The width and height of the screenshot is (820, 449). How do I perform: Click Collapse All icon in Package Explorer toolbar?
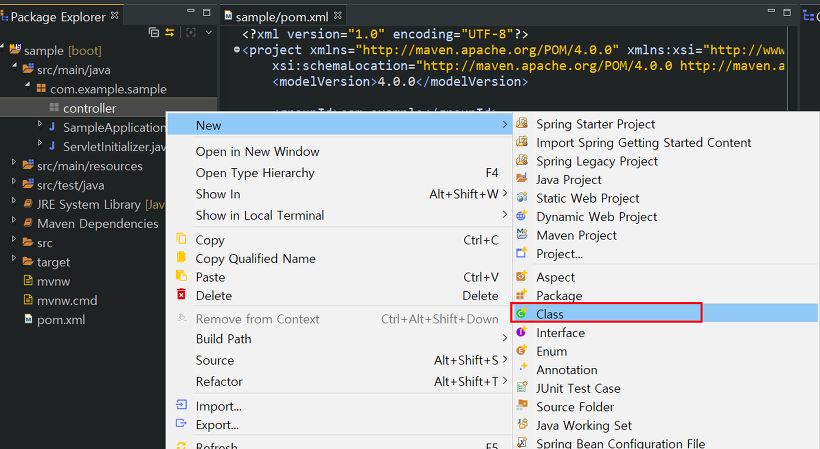click(154, 32)
